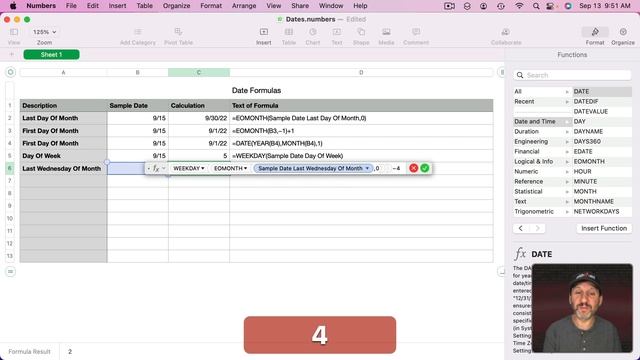640x360 pixels.
Task: Select the Day Of Week row header cell
Action: 63,156
